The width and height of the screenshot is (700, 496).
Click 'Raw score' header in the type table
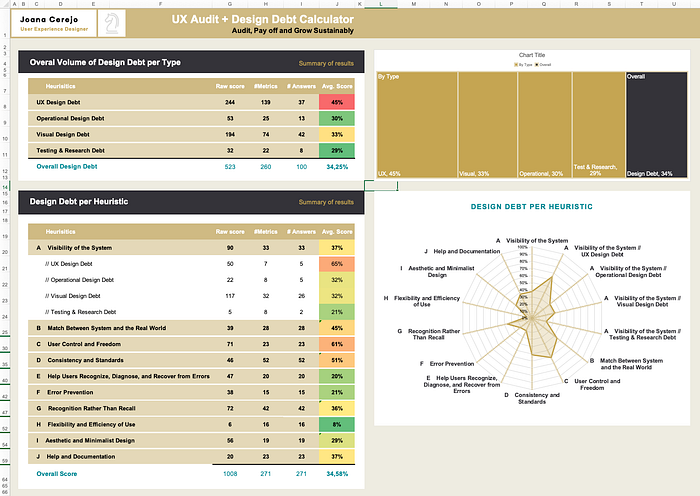230,86
